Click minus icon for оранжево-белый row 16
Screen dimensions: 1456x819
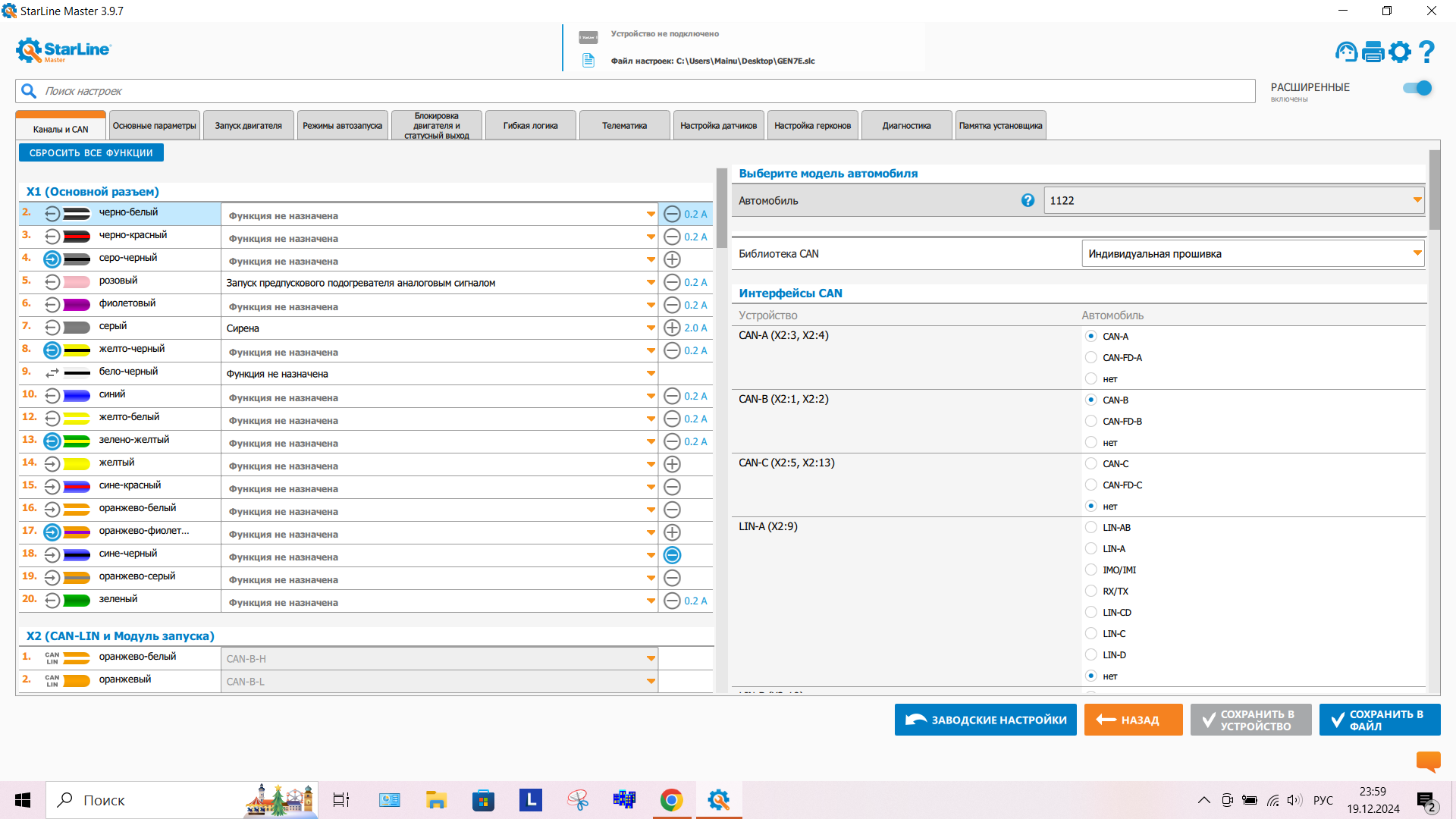coord(672,510)
